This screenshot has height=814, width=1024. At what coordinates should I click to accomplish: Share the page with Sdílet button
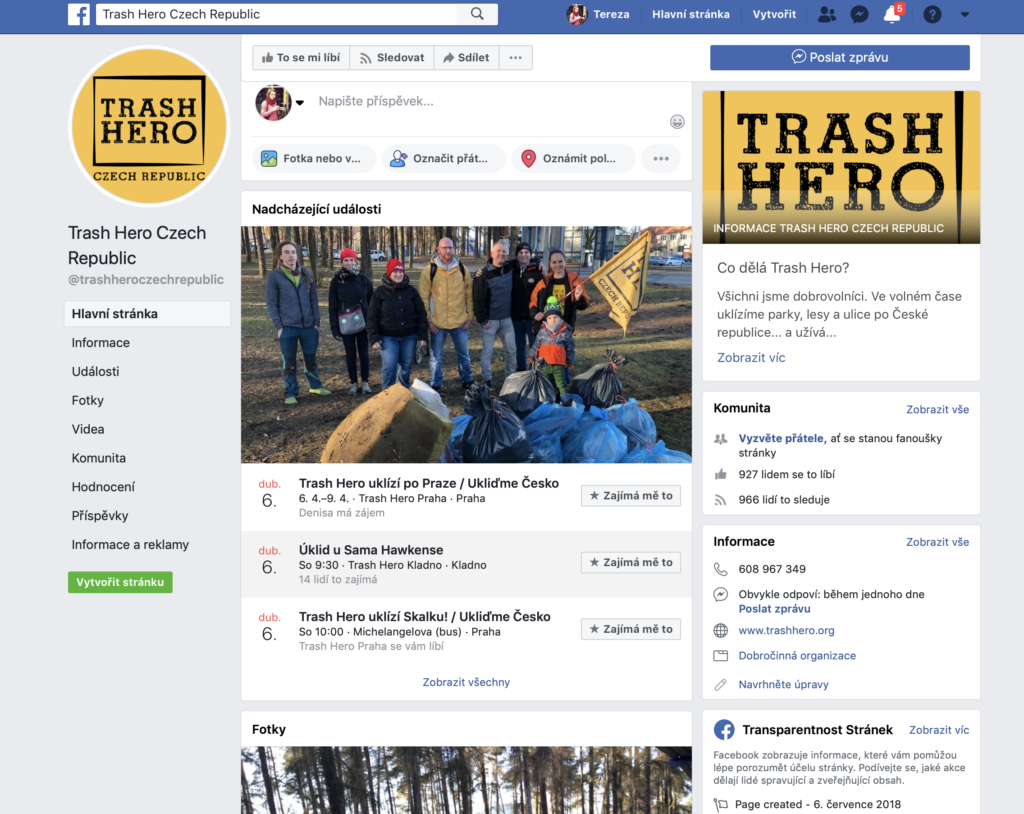466,57
